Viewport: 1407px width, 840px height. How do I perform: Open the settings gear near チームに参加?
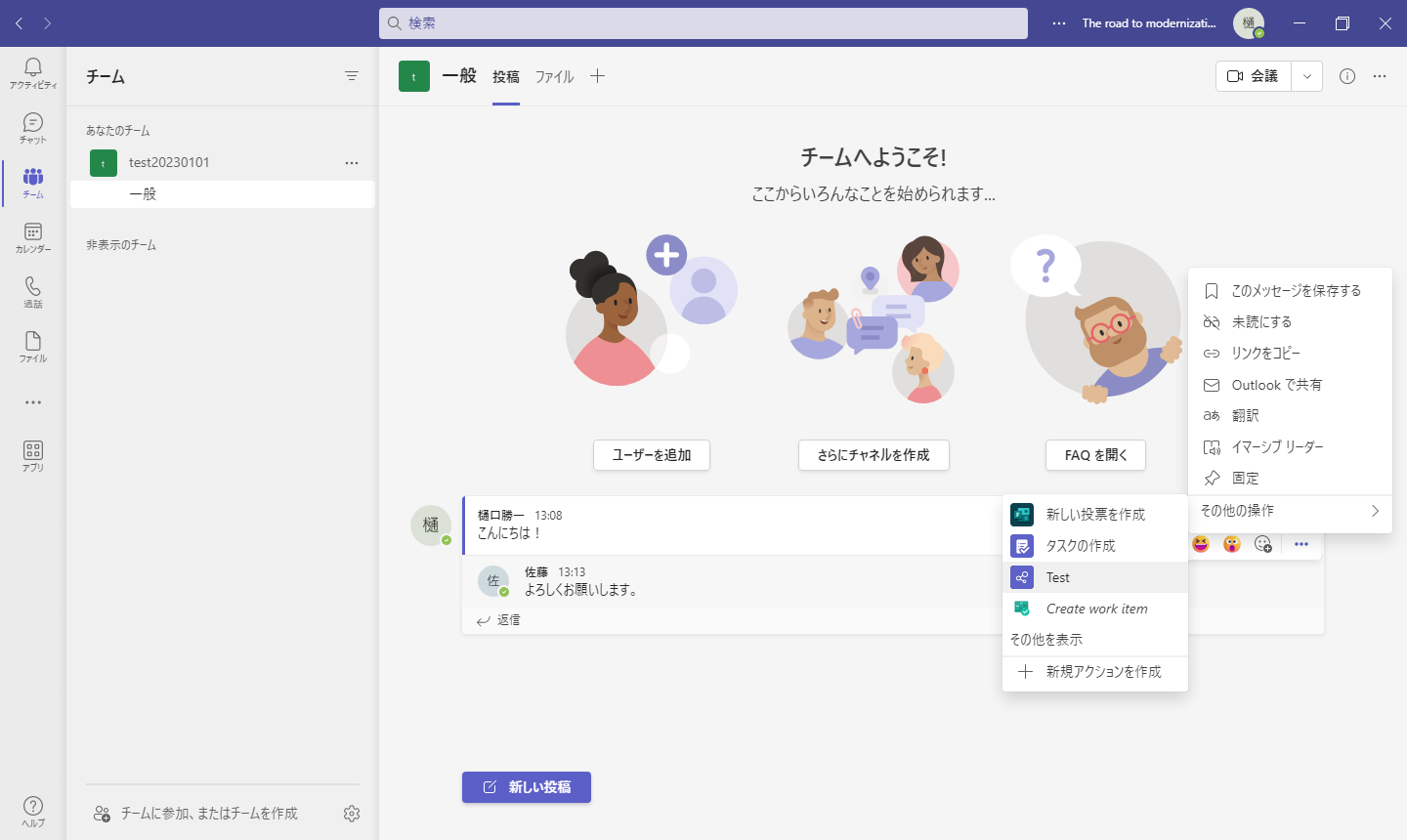pos(351,813)
